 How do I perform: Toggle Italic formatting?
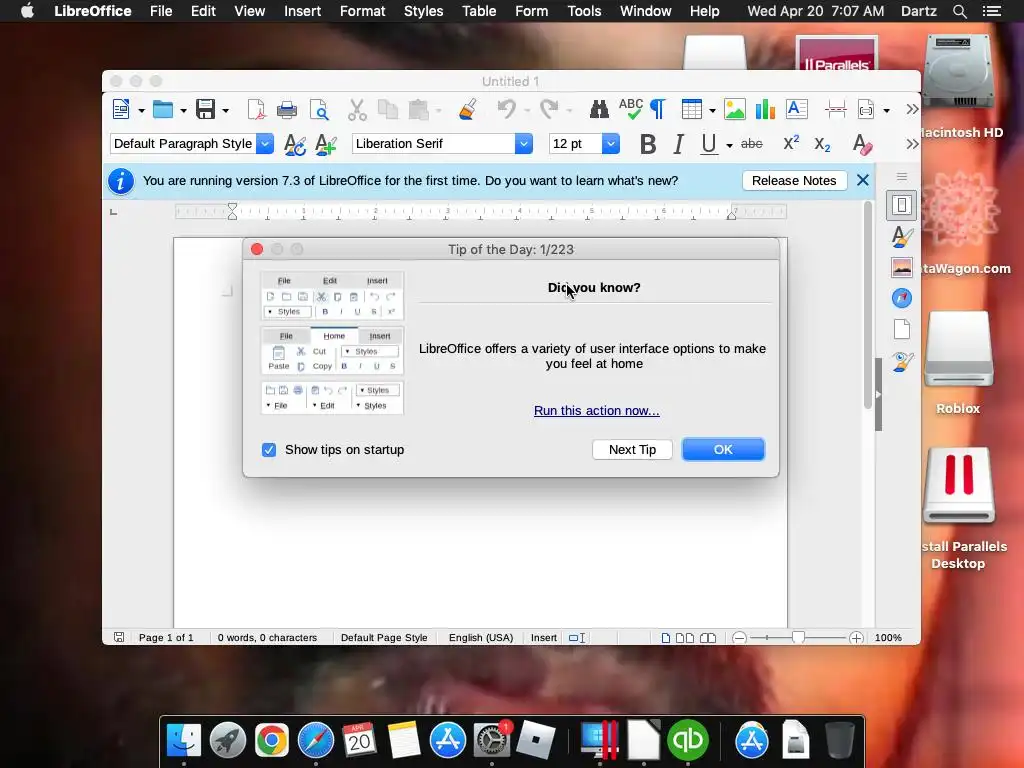coord(679,144)
